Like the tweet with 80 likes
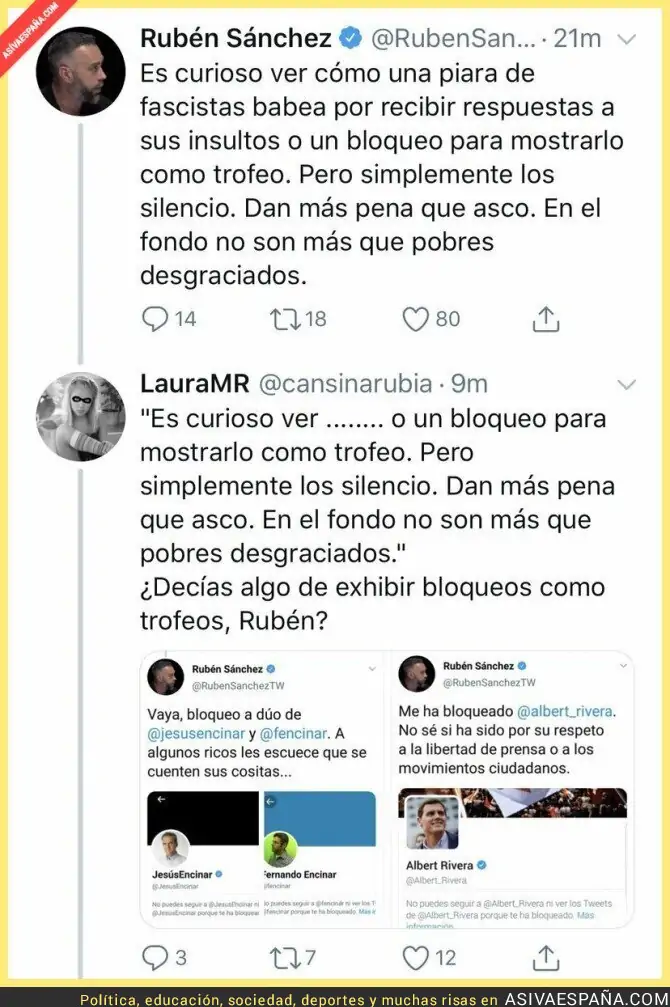Viewport: 670px width, 1007px height. pyautogui.click(x=415, y=319)
